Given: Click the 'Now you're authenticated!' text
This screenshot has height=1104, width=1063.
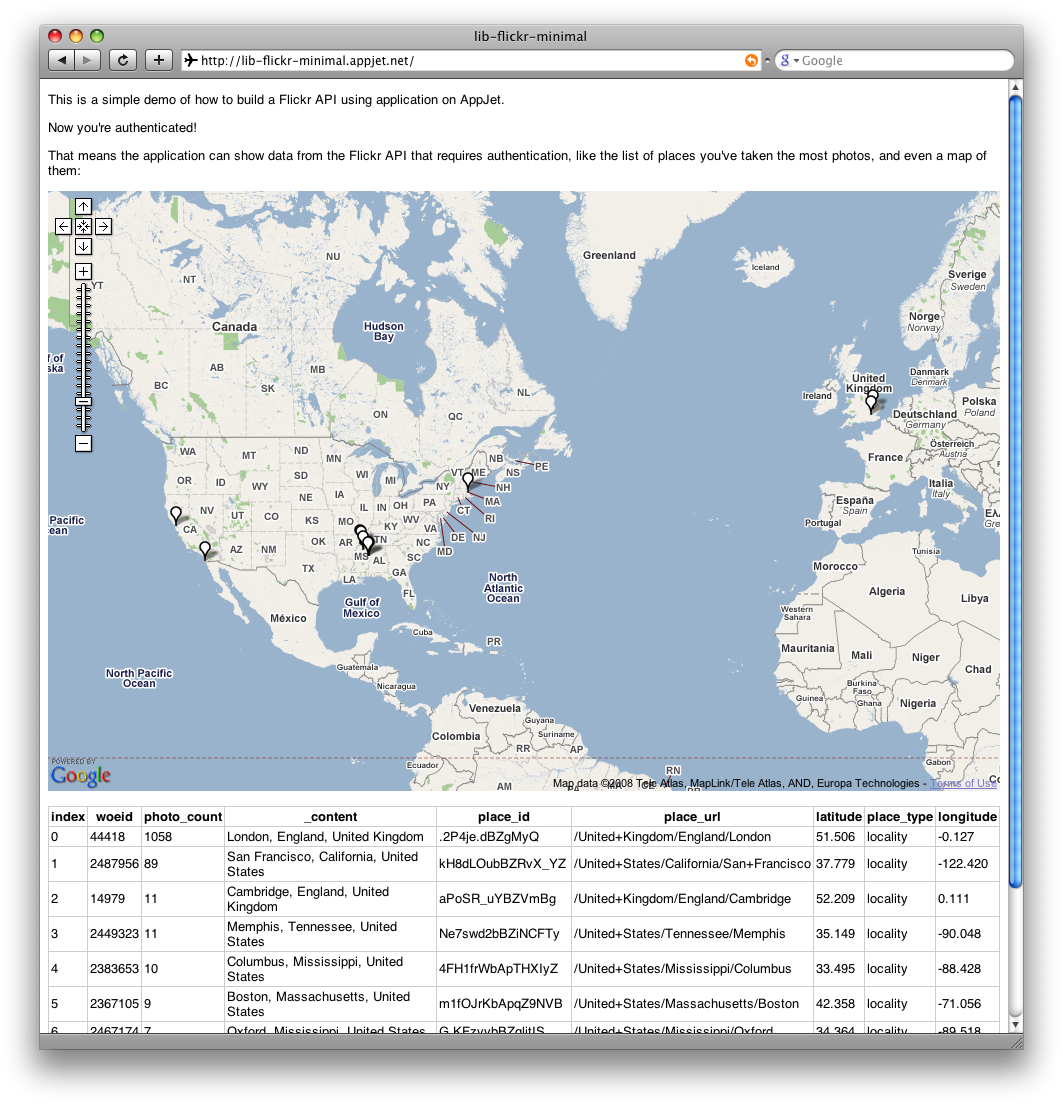Looking at the screenshot, I should tap(122, 127).
